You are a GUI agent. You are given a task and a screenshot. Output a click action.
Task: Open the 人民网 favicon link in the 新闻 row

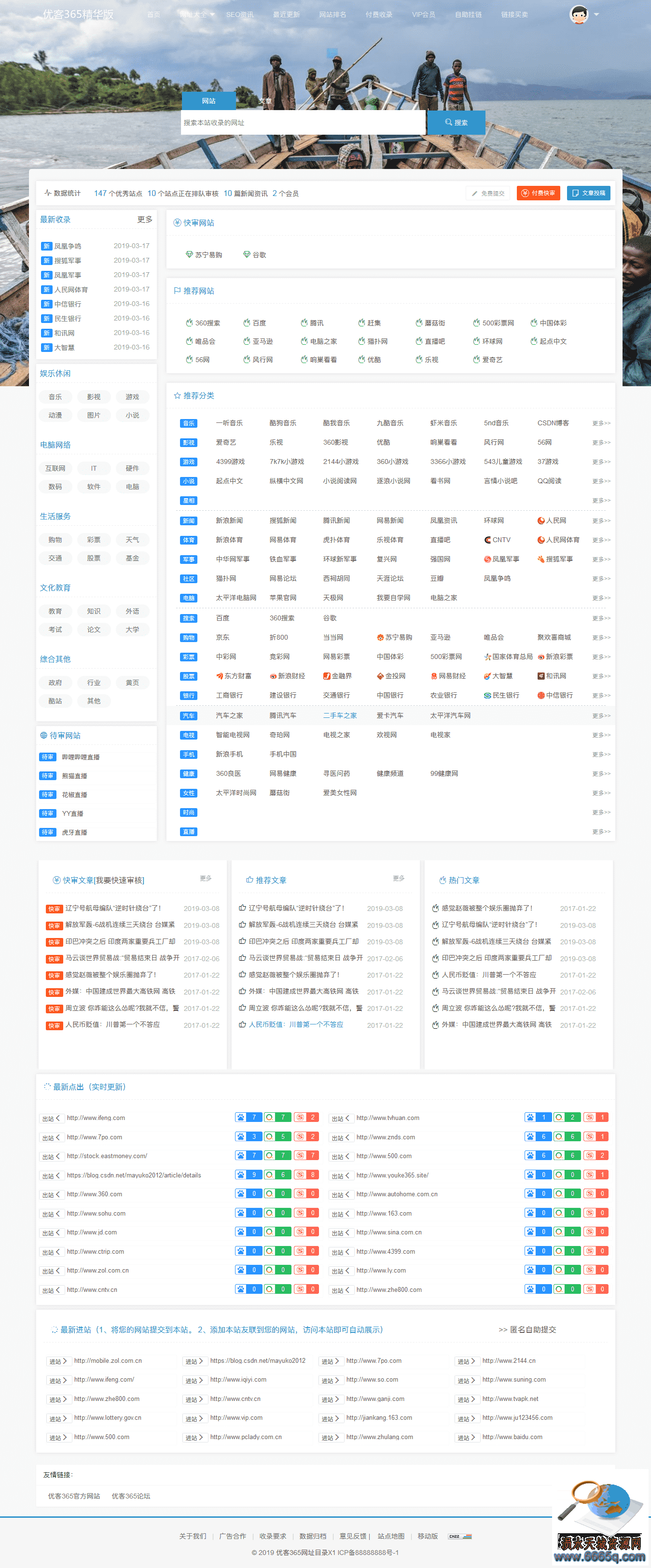point(552,520)
